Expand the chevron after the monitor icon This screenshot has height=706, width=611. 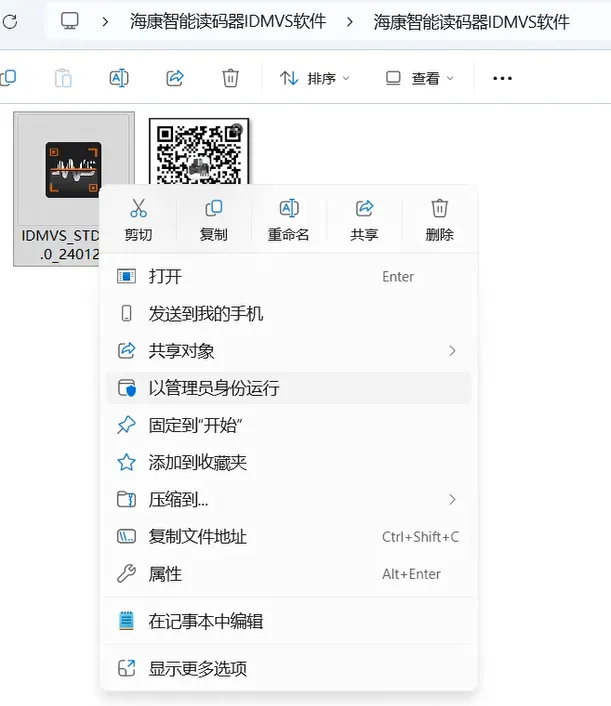105,22
